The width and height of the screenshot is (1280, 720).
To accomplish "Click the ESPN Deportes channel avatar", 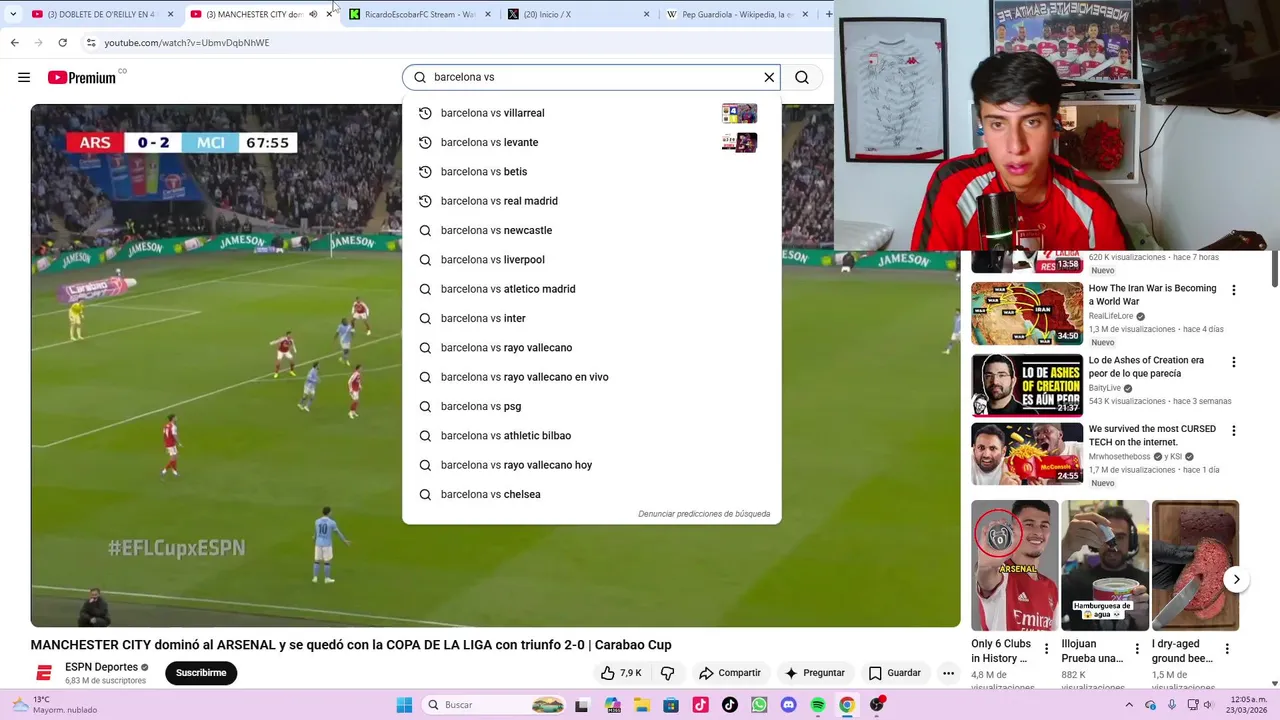I will point(44,673).
